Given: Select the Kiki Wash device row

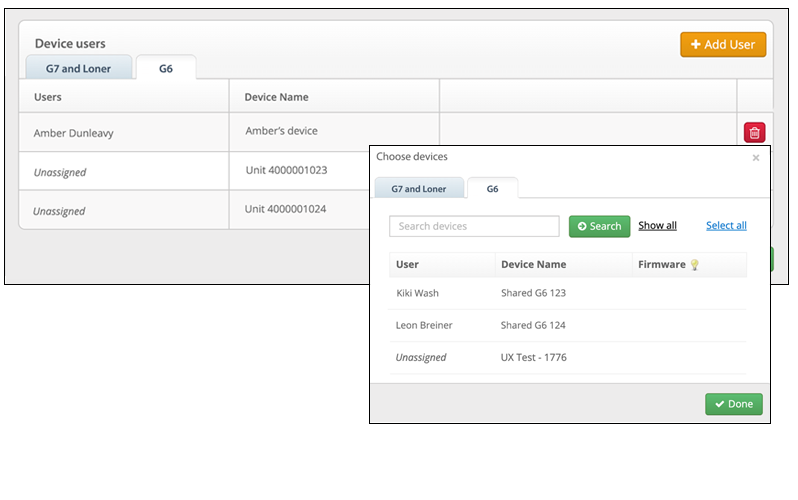Looking at the screenshot, I should click(x=567, y=293).
